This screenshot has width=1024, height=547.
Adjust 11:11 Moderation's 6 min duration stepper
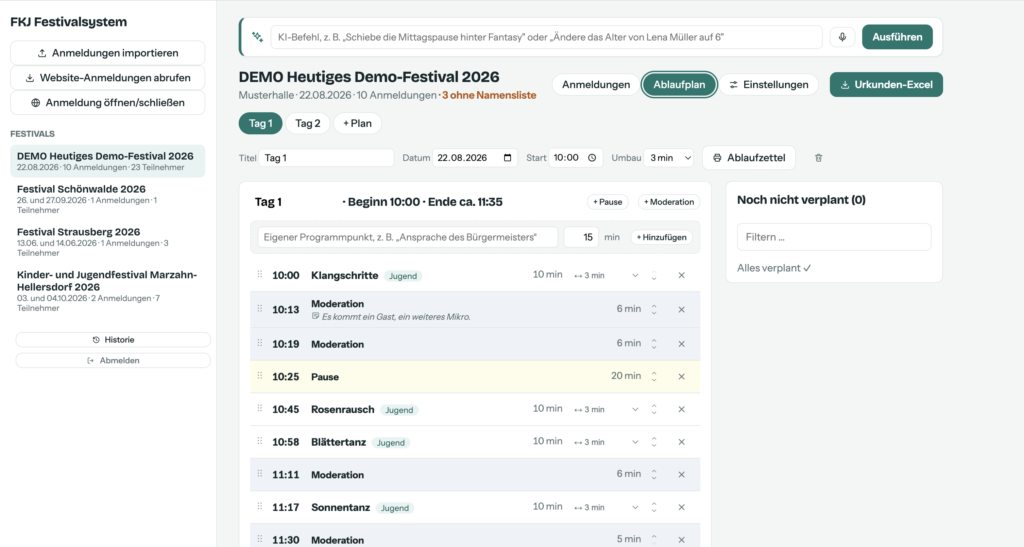[654, 475]
